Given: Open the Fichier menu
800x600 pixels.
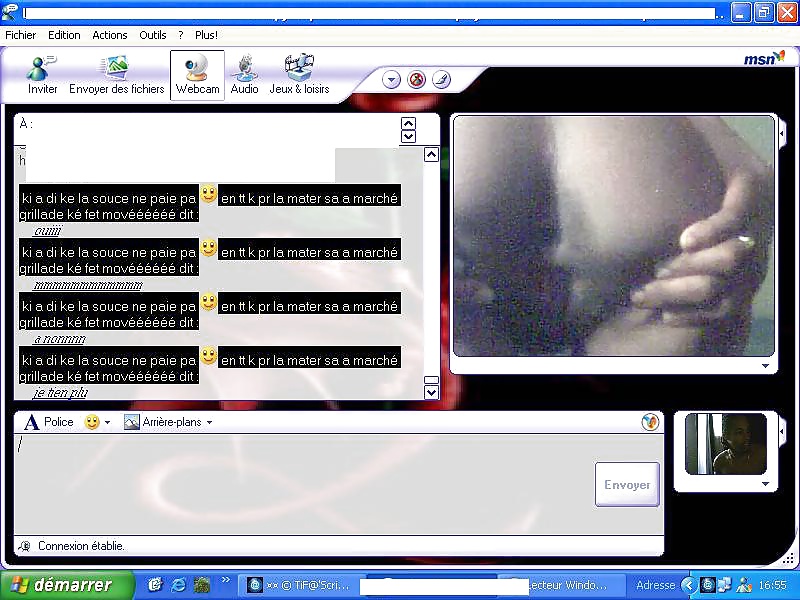Looking at the screenshot, I should tap(20, 35).
